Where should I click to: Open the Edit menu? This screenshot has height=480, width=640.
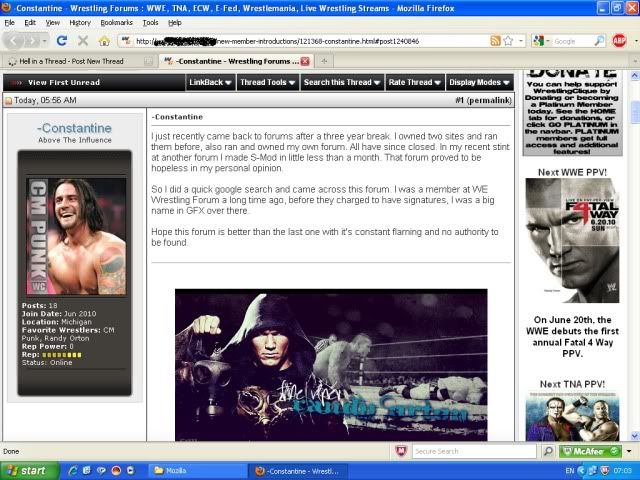(x=30, y=23)
